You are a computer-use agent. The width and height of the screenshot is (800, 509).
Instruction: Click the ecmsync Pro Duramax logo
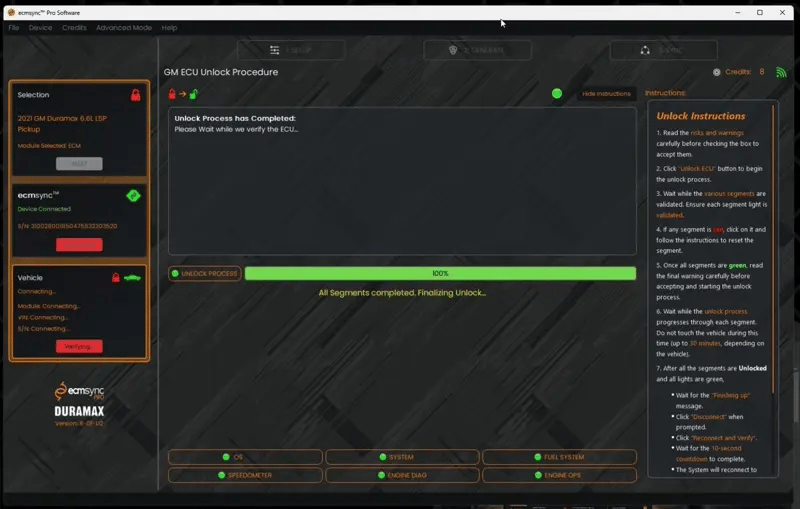click(79, 399)
